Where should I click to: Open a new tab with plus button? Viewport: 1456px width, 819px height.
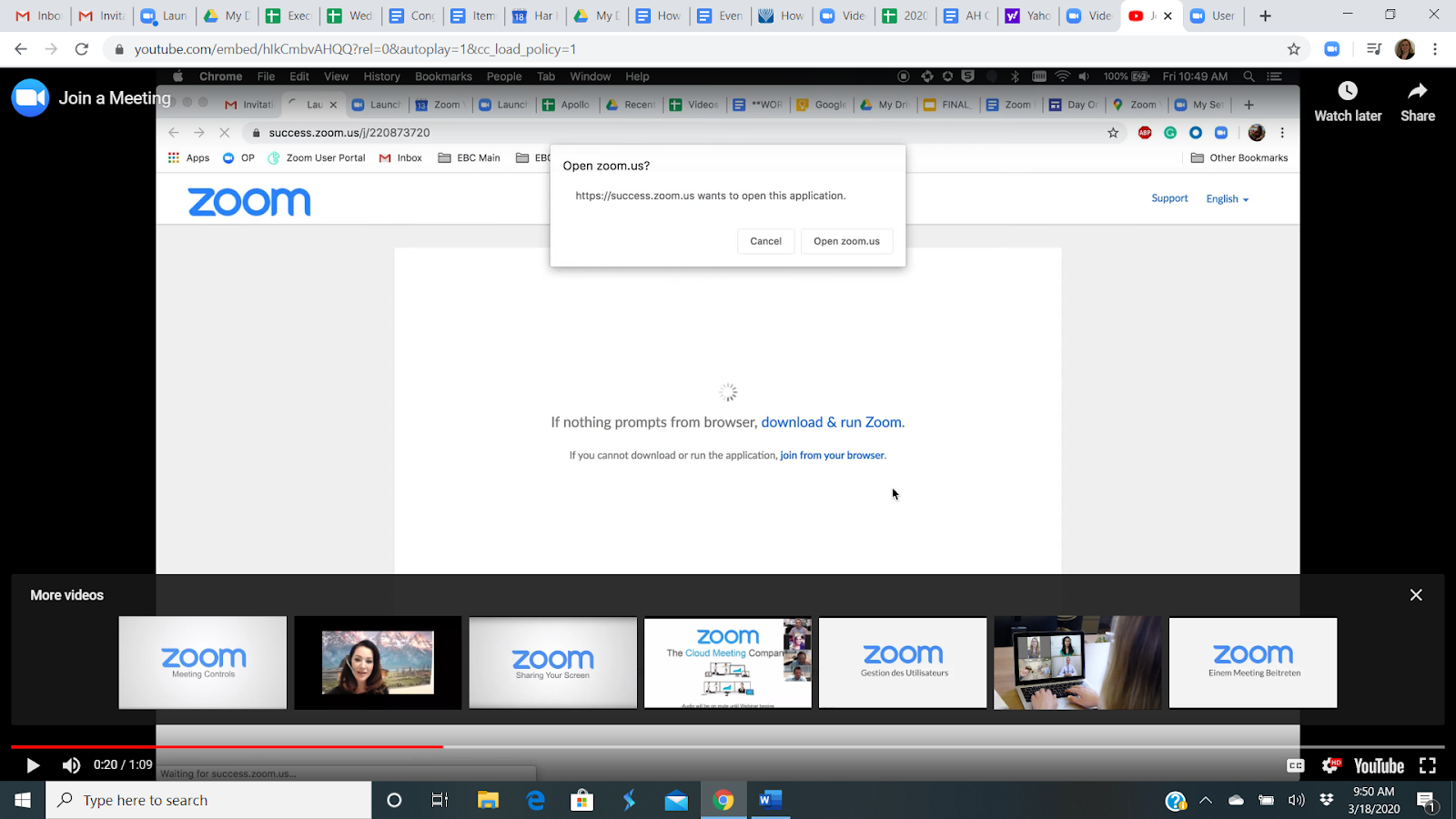(1265, 15)
